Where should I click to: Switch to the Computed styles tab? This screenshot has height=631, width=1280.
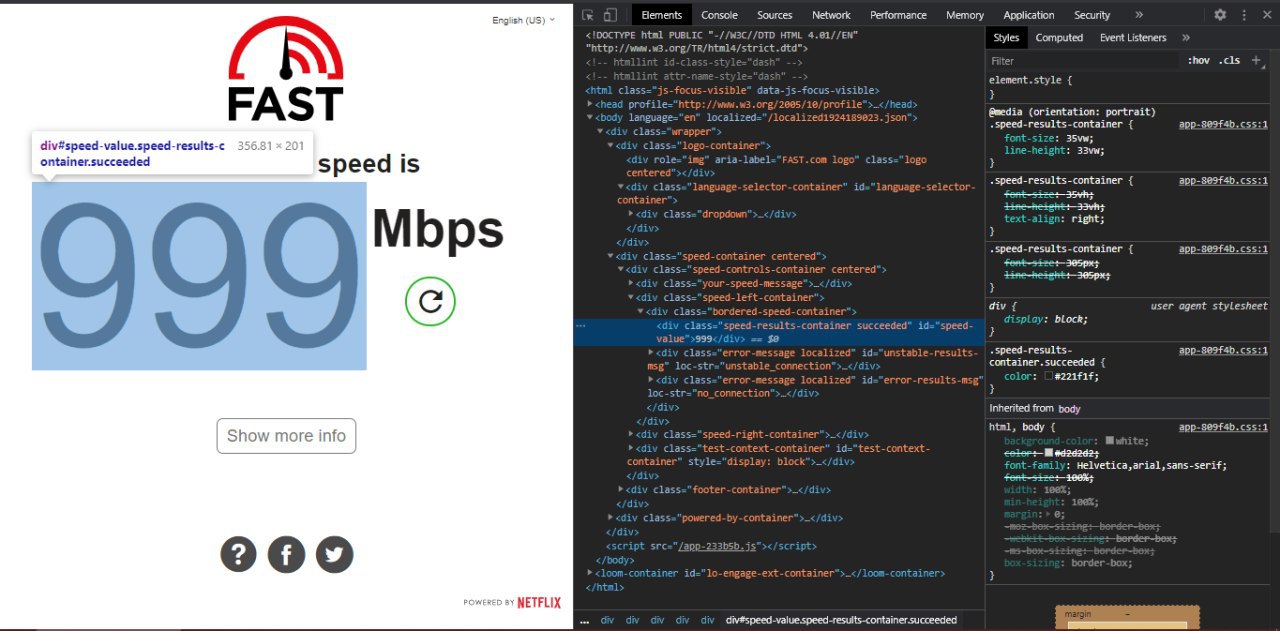1059,37
